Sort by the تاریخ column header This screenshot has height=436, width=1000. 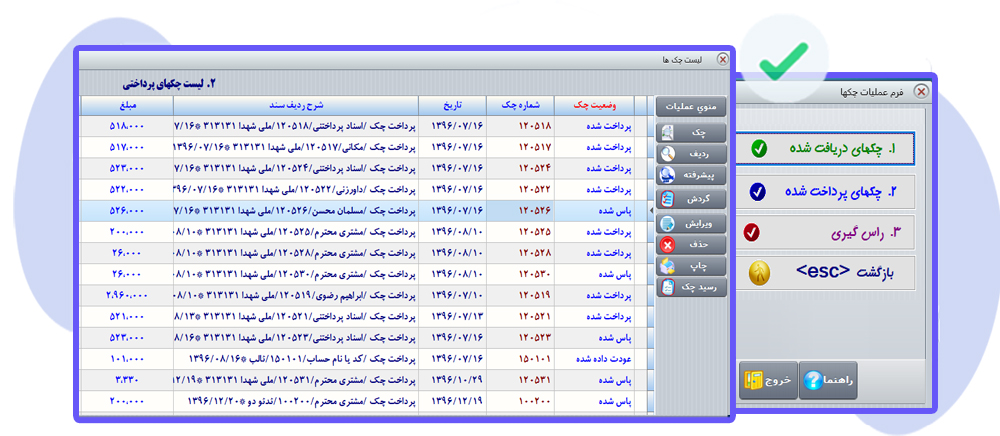[452, 105]
